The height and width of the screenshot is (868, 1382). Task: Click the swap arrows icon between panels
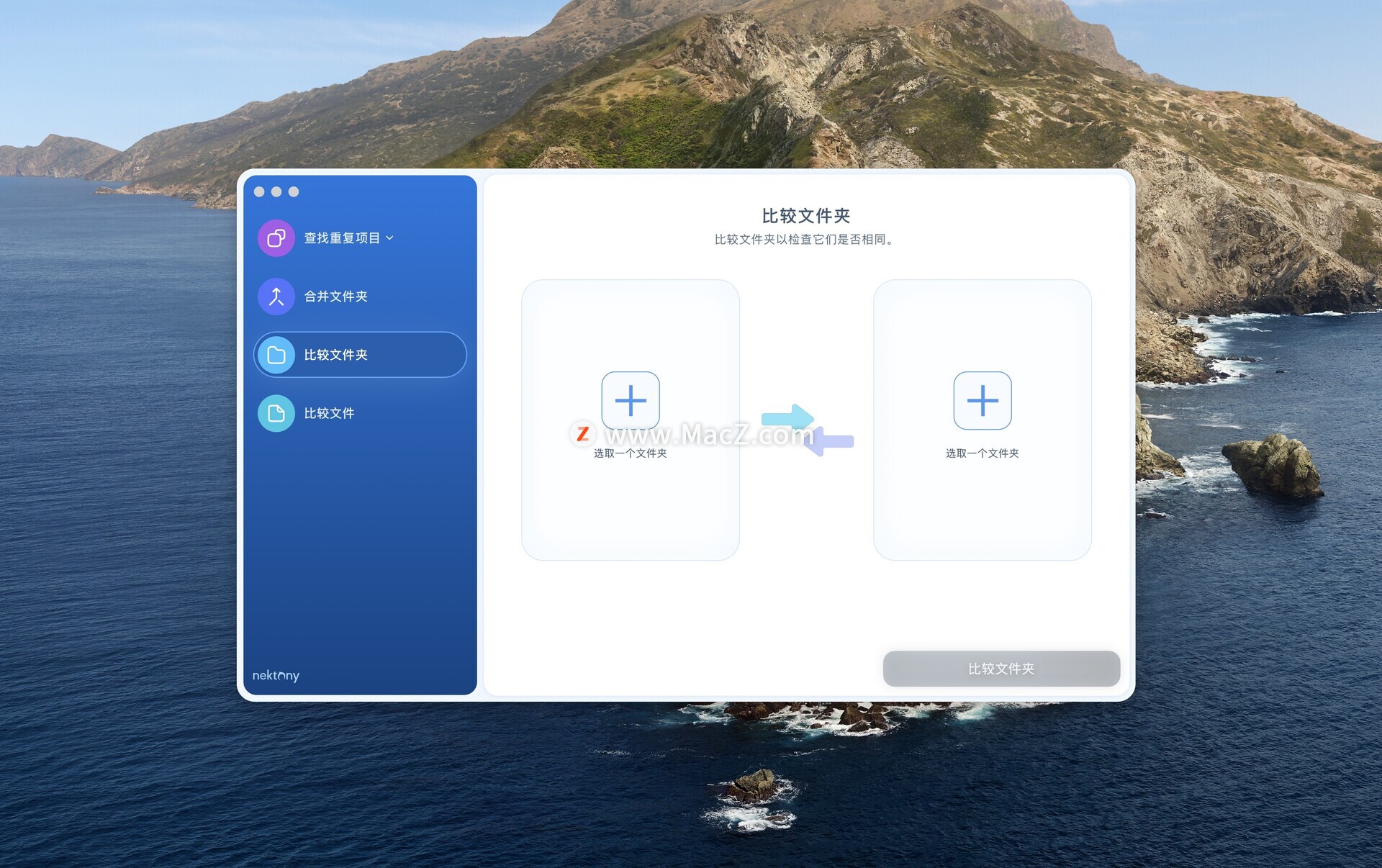pos(807,430)
